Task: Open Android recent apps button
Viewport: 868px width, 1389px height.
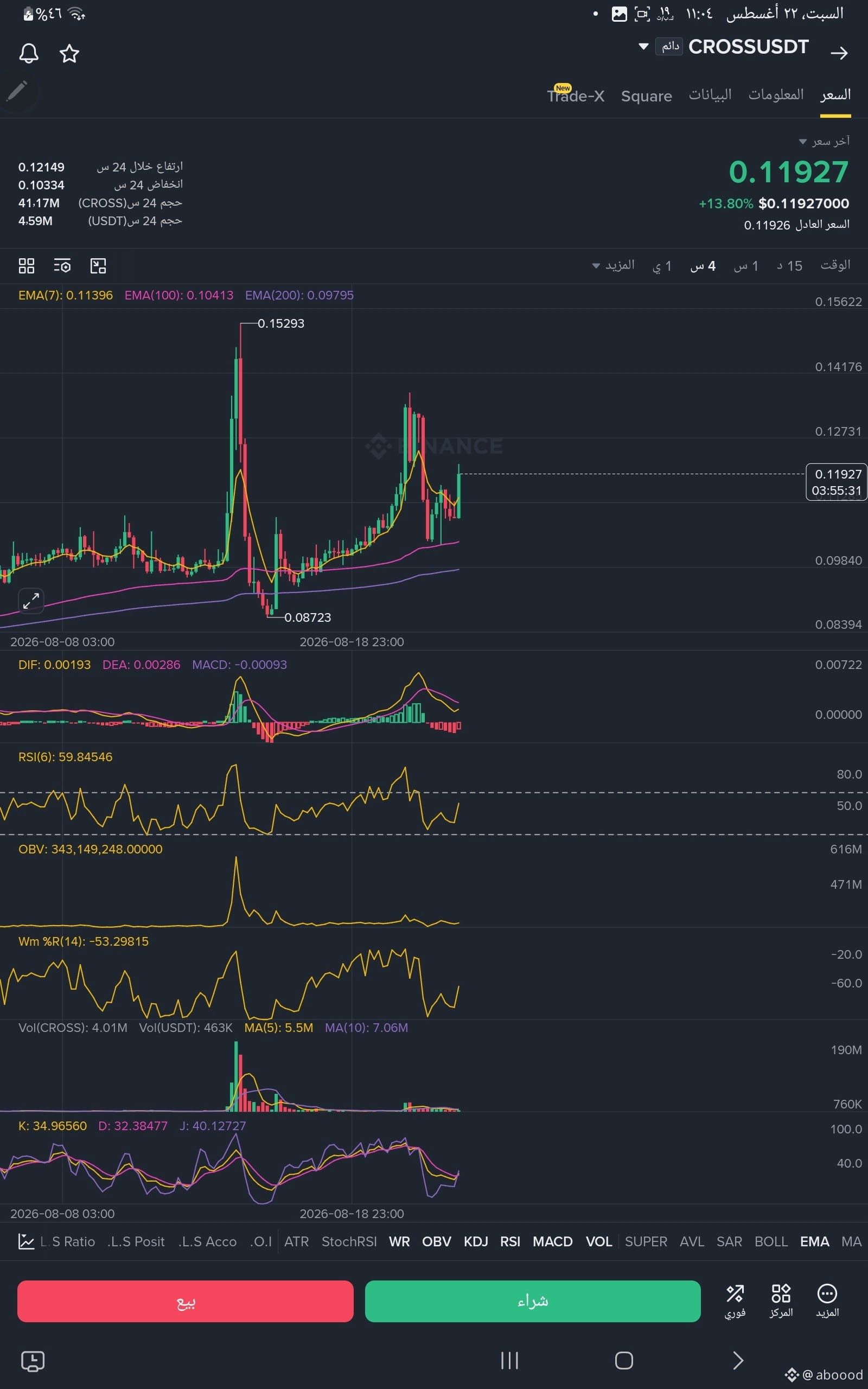Action: 509,1360
